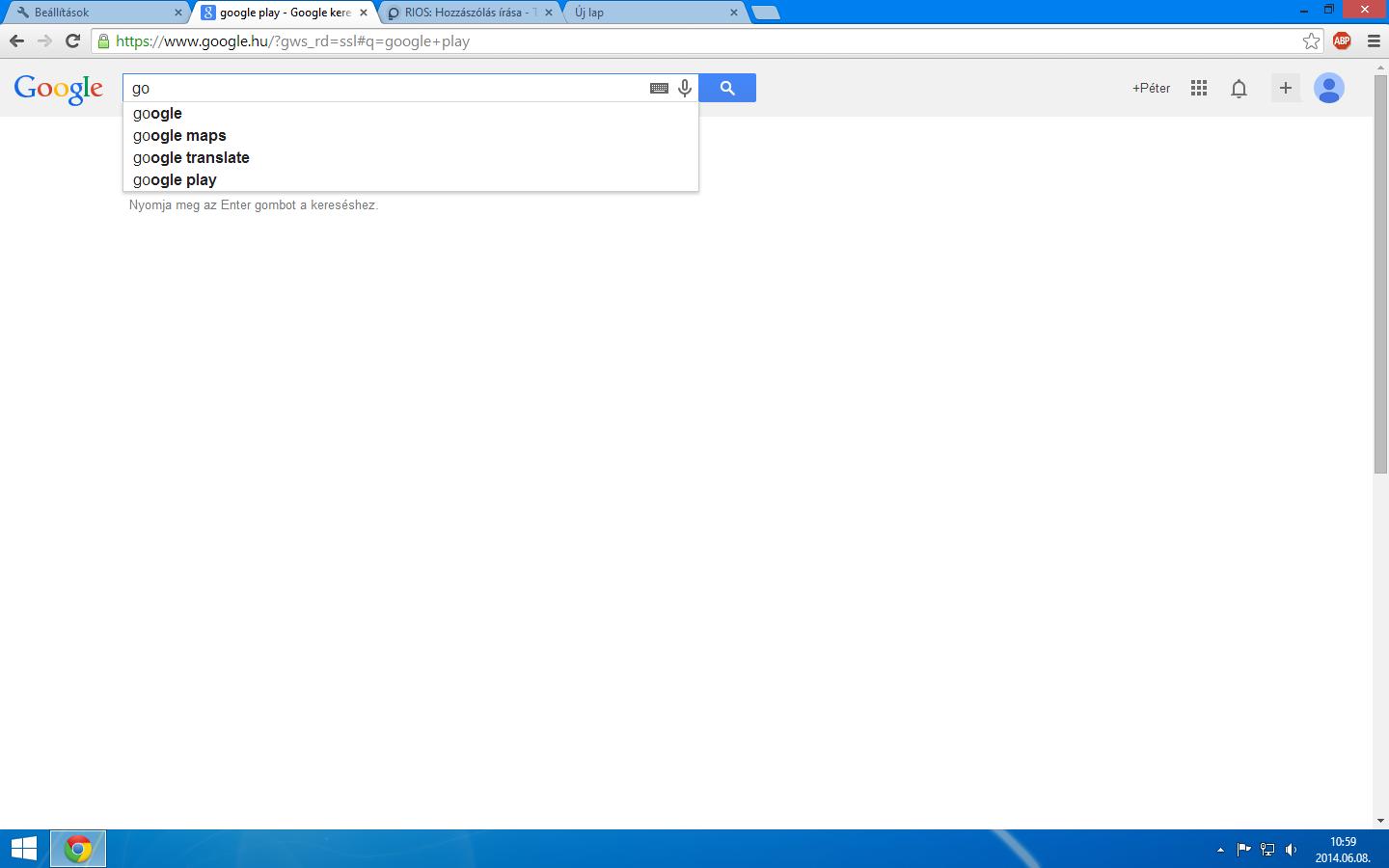Open the Windows Start button

(x=23, y=849)
